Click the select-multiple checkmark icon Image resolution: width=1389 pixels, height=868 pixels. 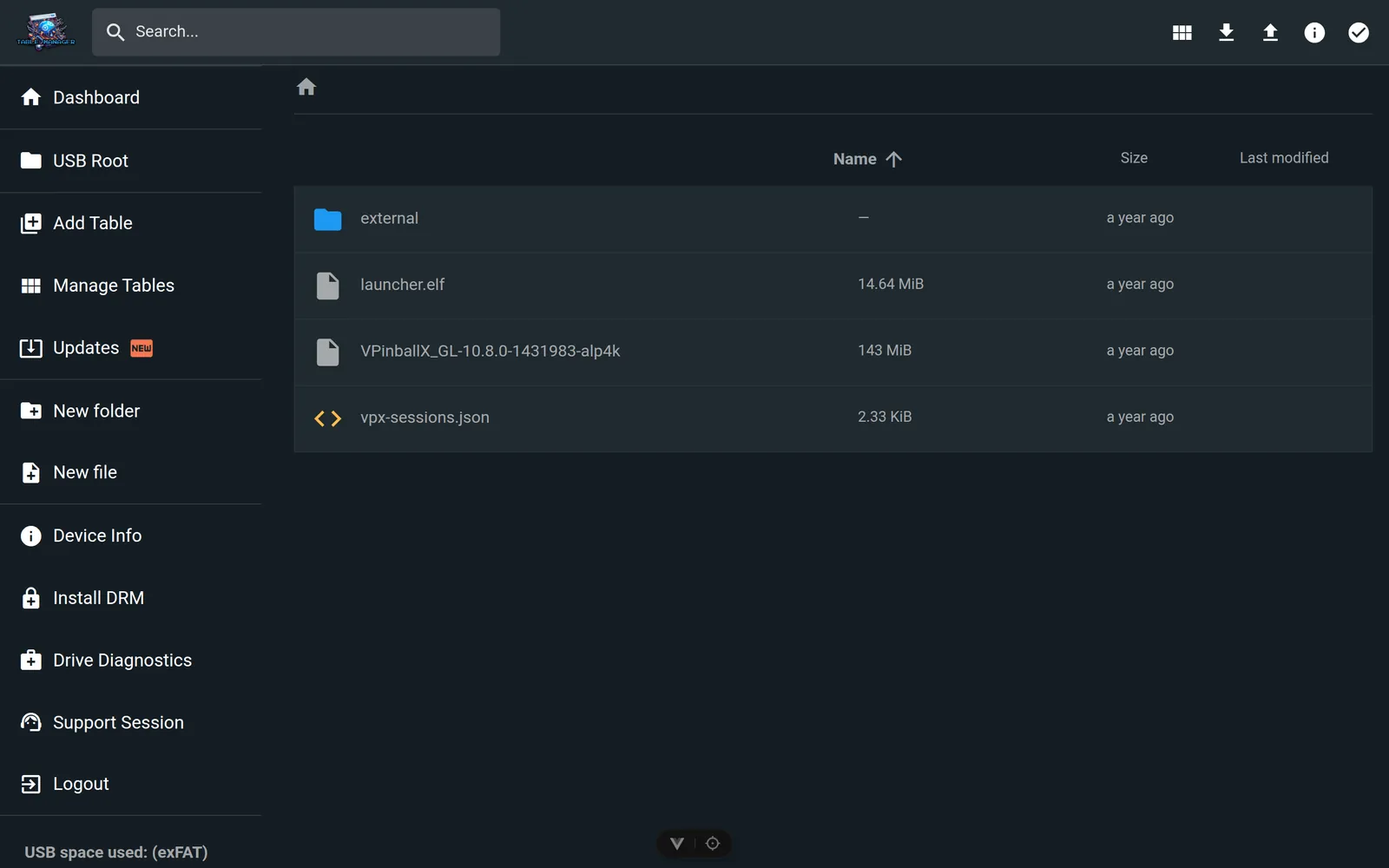[x=1358, y=33]
